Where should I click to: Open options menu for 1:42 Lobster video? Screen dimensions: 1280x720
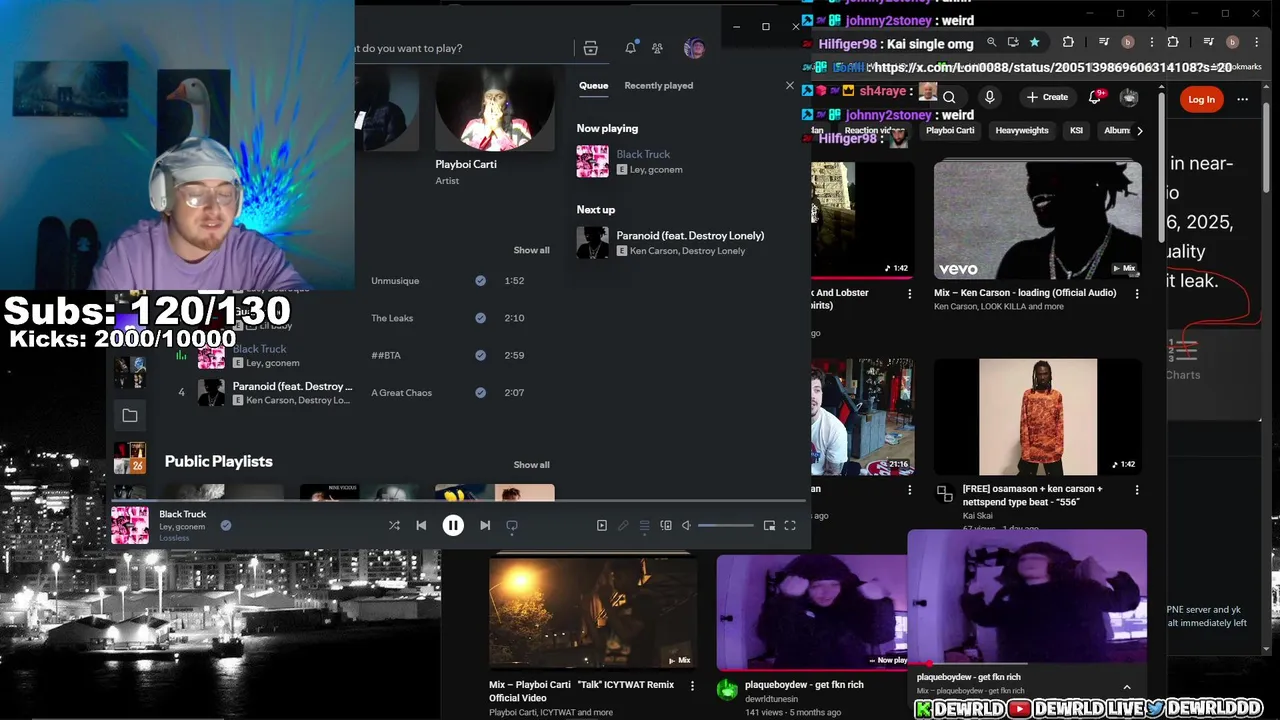click(x=909, y=294)
